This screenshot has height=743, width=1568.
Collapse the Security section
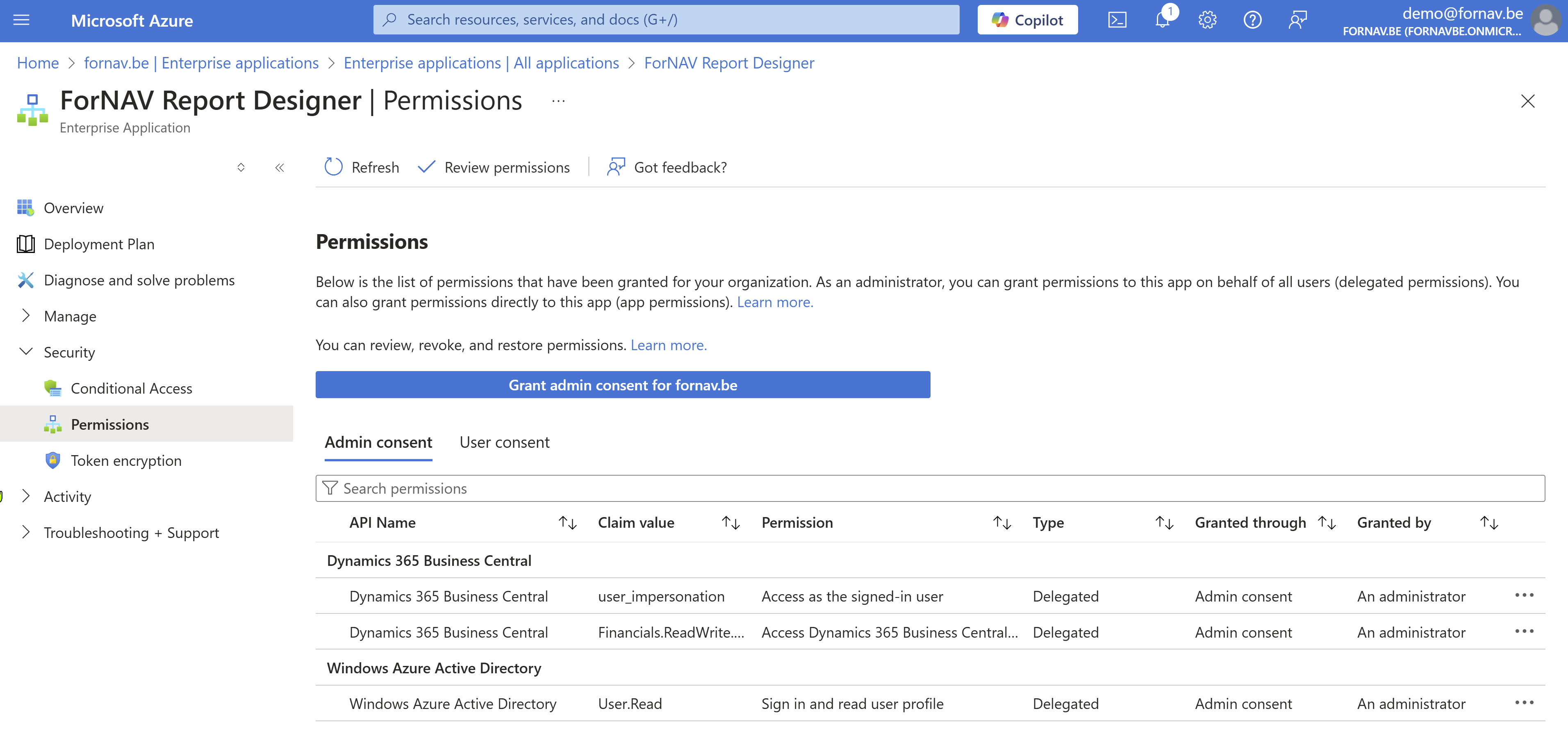coord(69,352)
